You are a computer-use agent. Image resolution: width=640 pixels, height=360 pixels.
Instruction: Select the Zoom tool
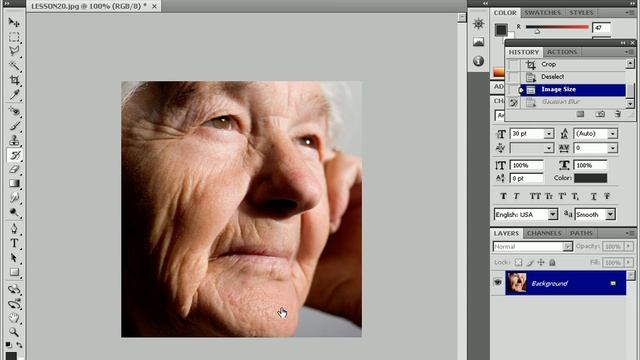pos(14,332)
